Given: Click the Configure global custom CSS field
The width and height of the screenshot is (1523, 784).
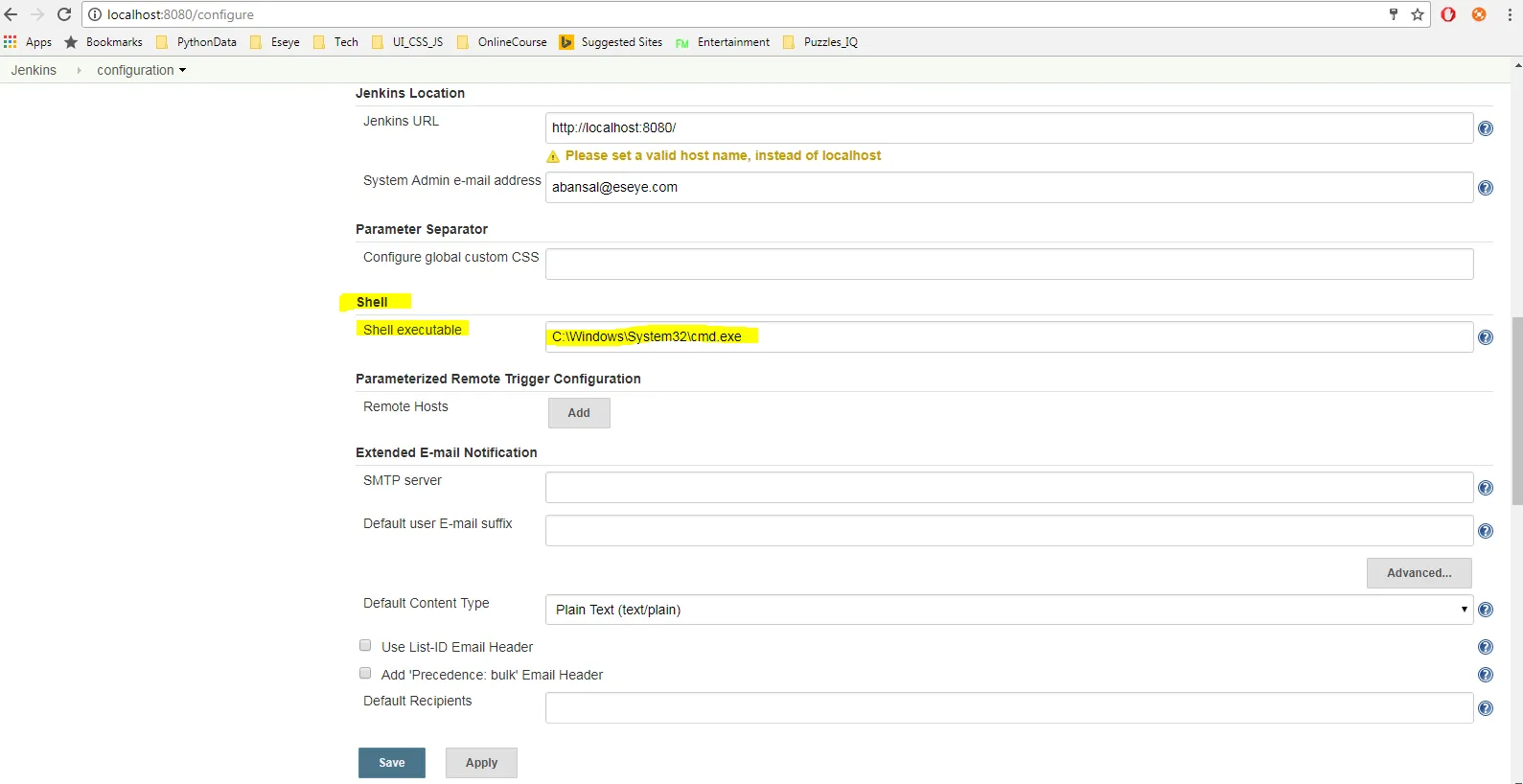Looking at the screenshot, I should 1009,265.
